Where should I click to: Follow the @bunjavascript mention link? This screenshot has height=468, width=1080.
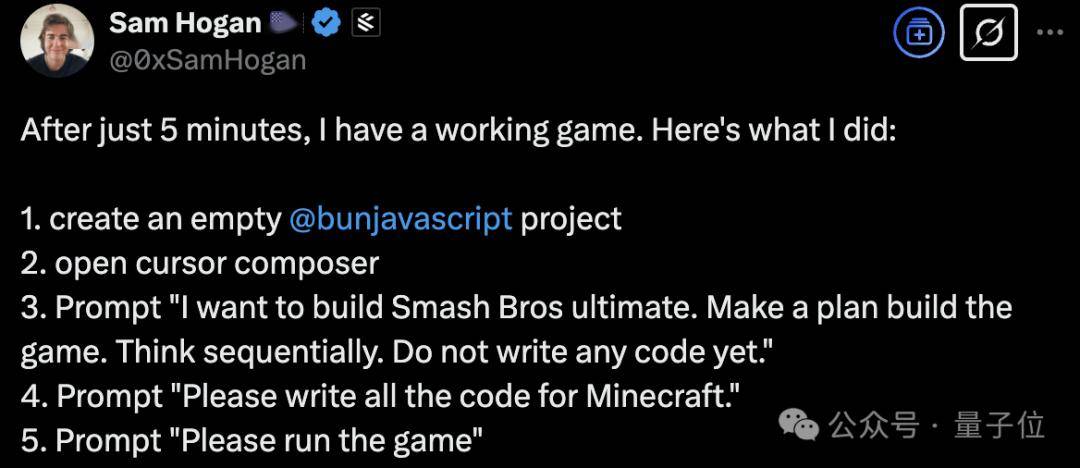[x=401, y=219]
